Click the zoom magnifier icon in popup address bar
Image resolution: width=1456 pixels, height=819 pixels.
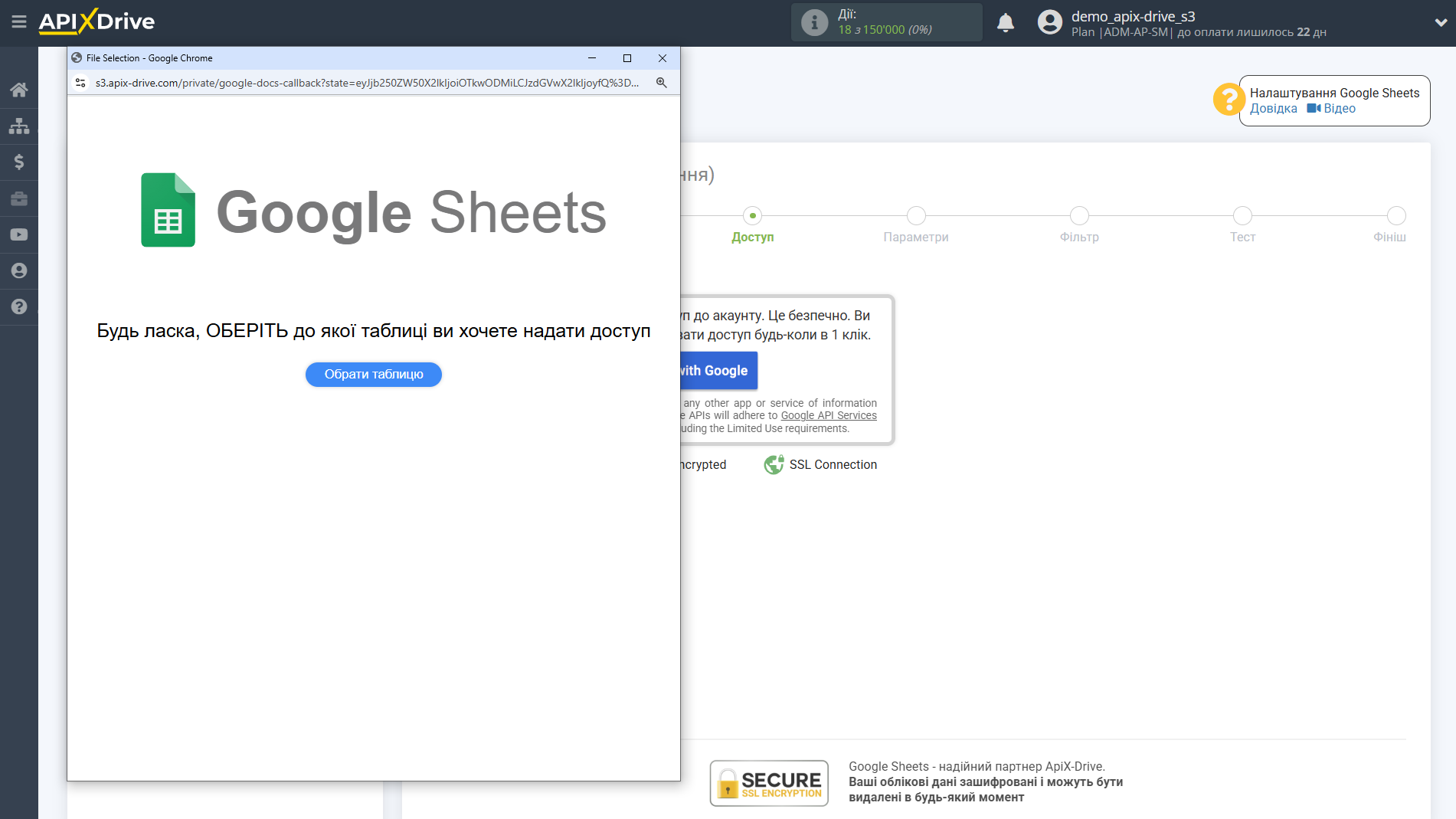(x=662, y=83)
